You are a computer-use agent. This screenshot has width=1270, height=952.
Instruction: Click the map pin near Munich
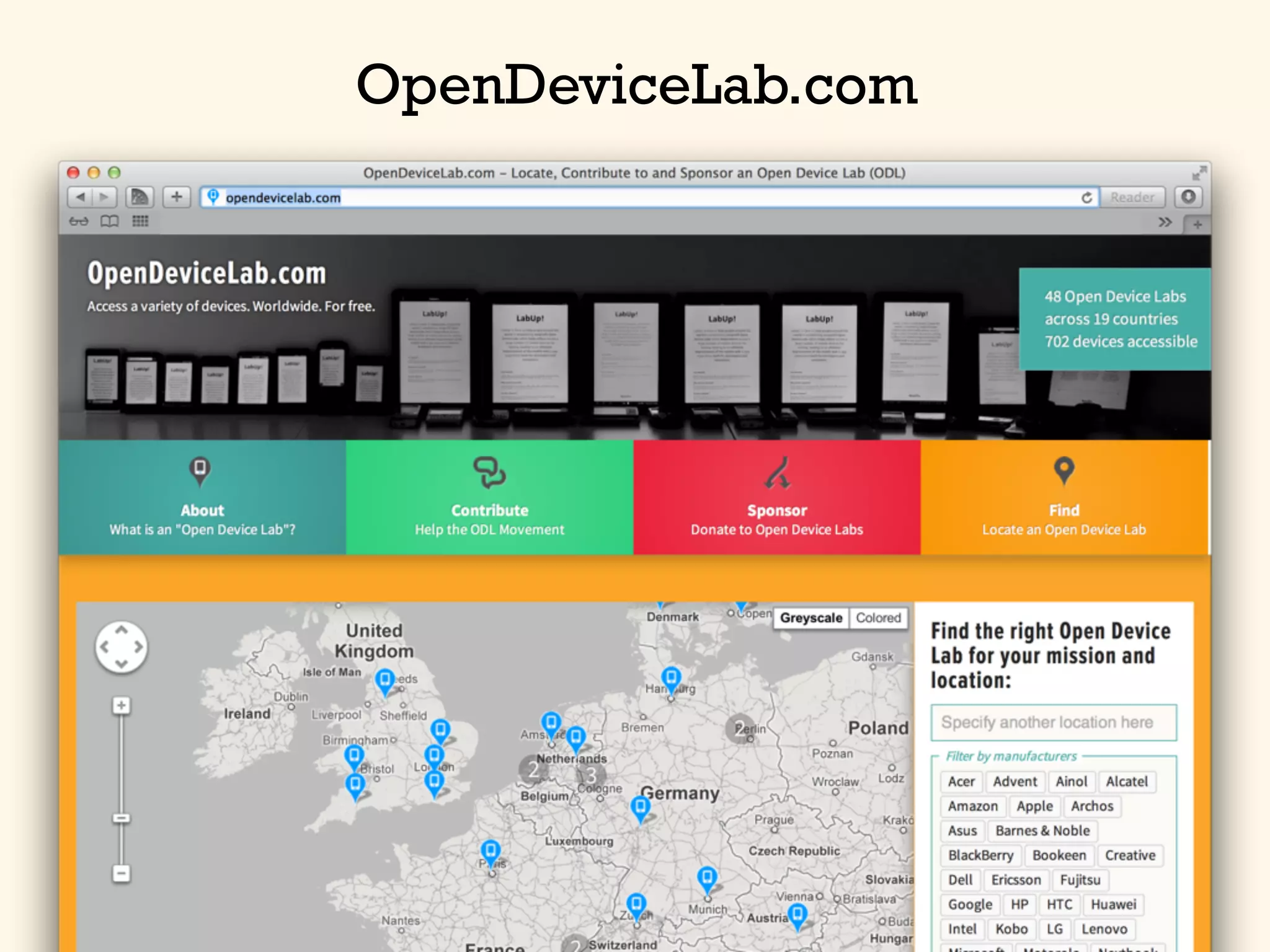tap(707, 880)
